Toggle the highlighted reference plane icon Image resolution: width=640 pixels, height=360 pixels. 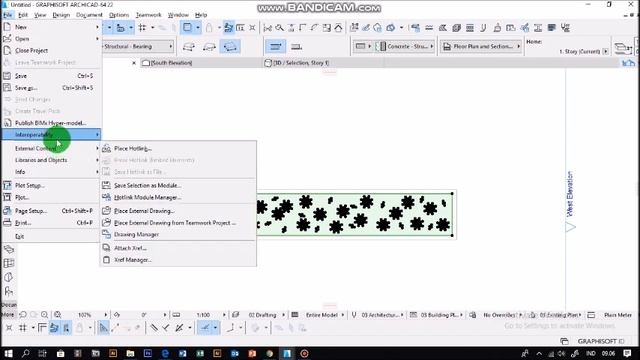(x=276, y=47)
